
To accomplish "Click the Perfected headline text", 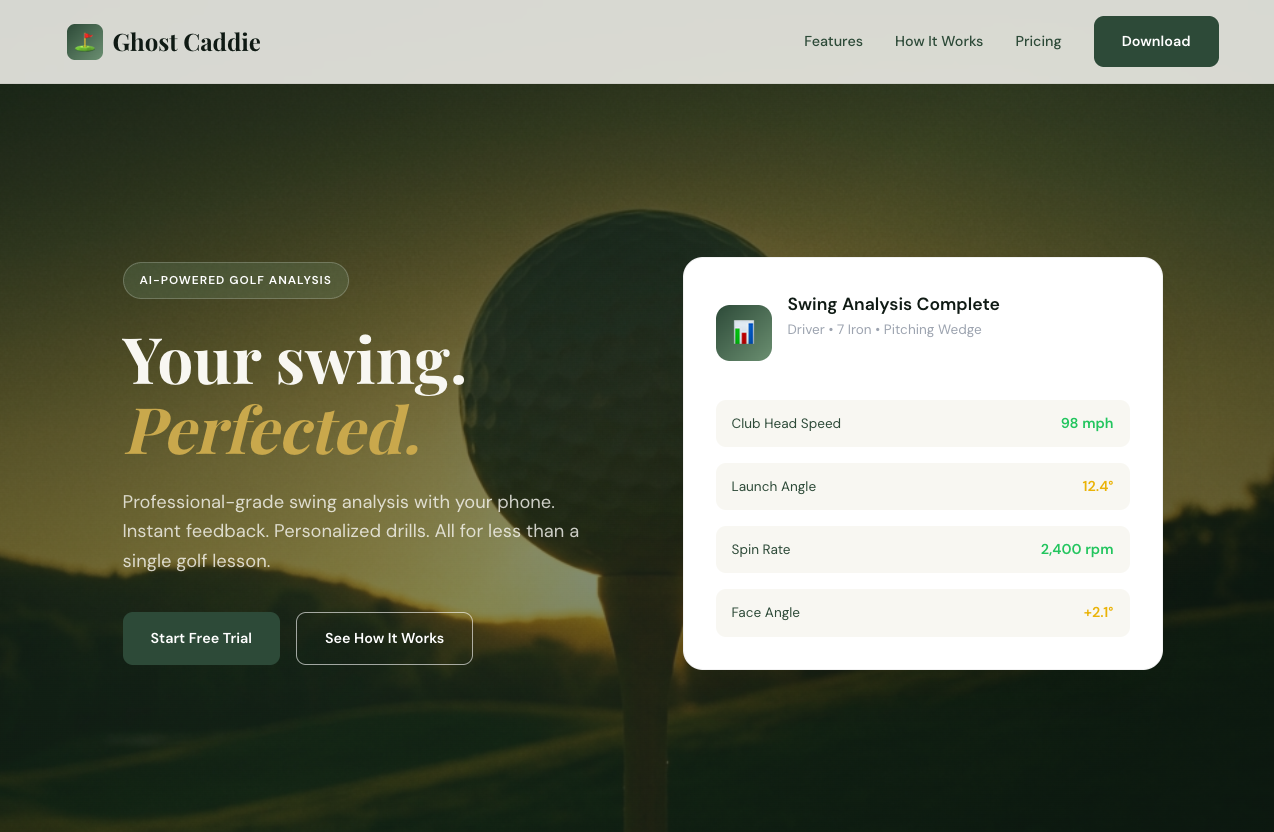I will tap(273, 431).
